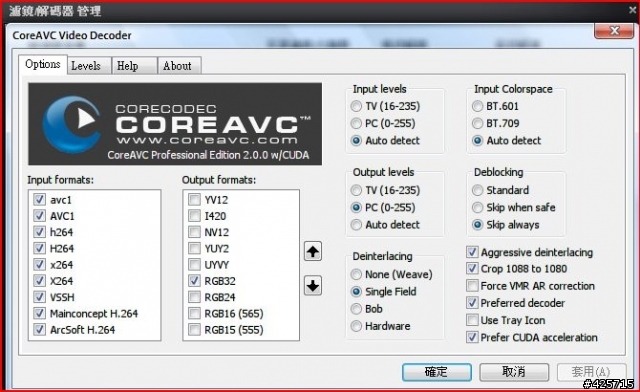The image size is (640, 392).
Task: Toggle uppercase AVC1 input format
Action: click(x=39, y=216)
